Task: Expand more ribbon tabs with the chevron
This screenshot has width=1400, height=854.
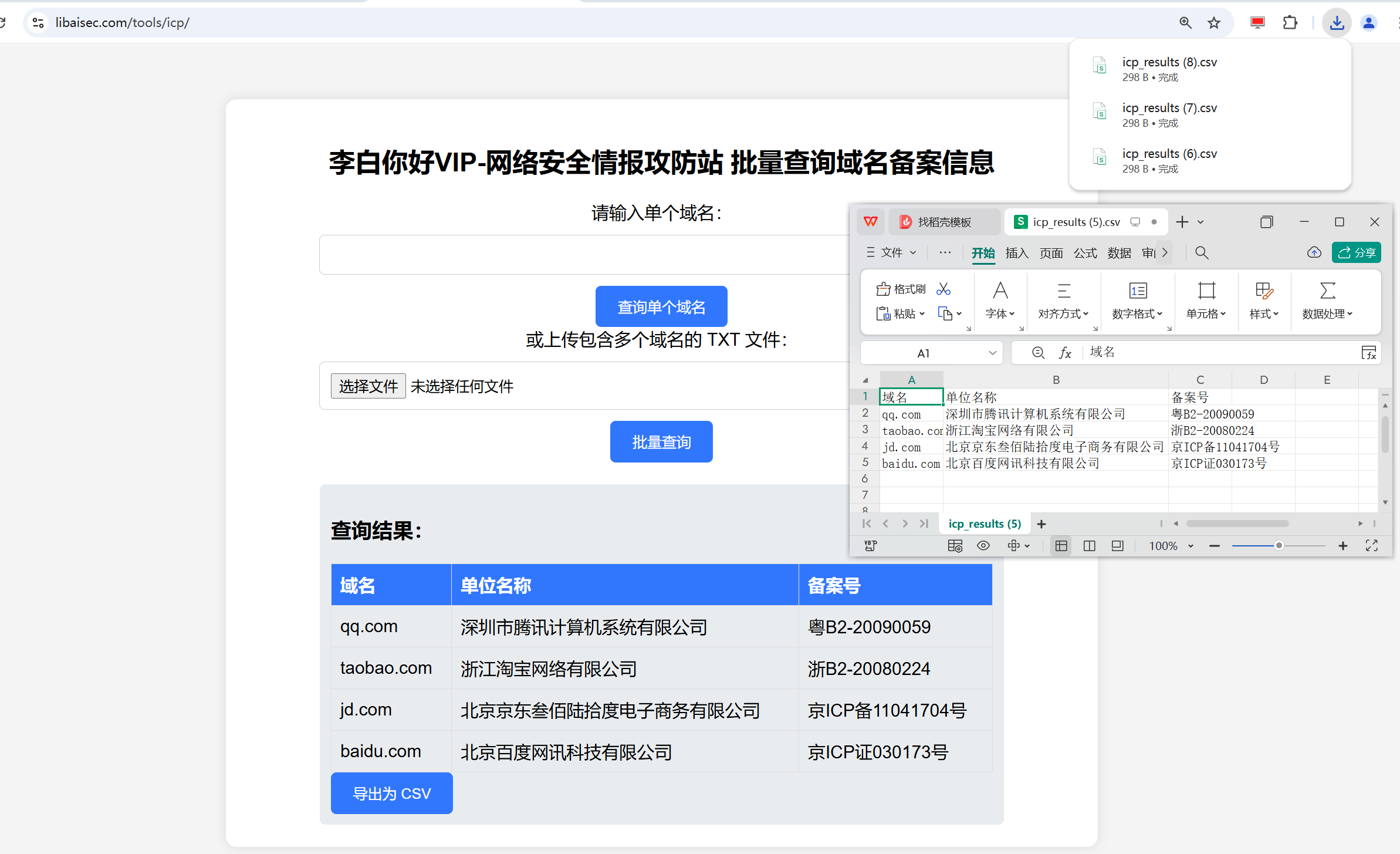Action: [1165, 252]
